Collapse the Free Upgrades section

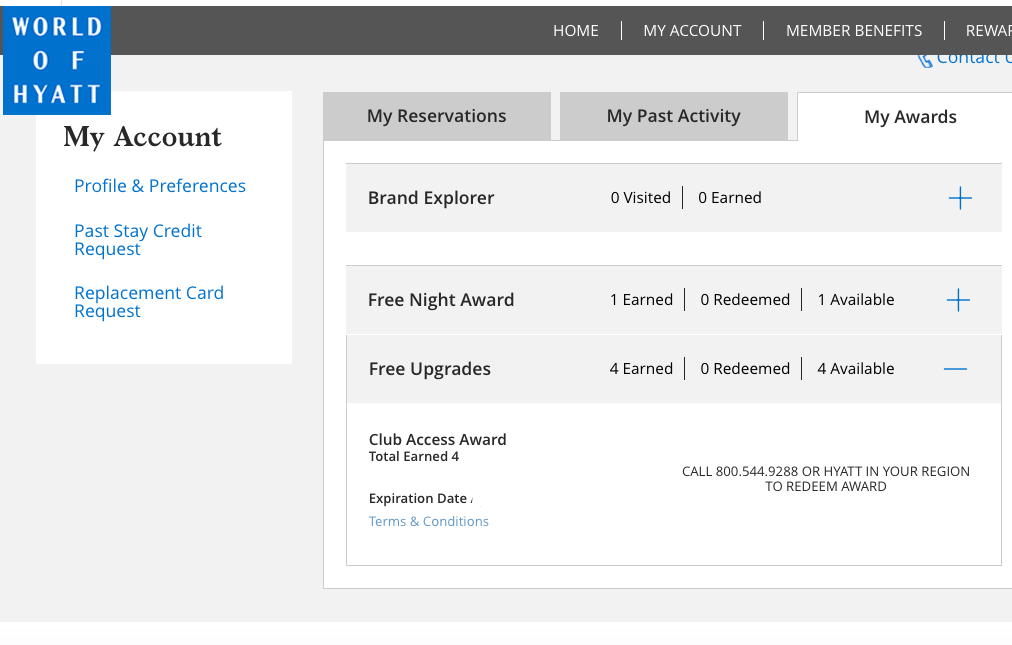(x=955, y=369)
